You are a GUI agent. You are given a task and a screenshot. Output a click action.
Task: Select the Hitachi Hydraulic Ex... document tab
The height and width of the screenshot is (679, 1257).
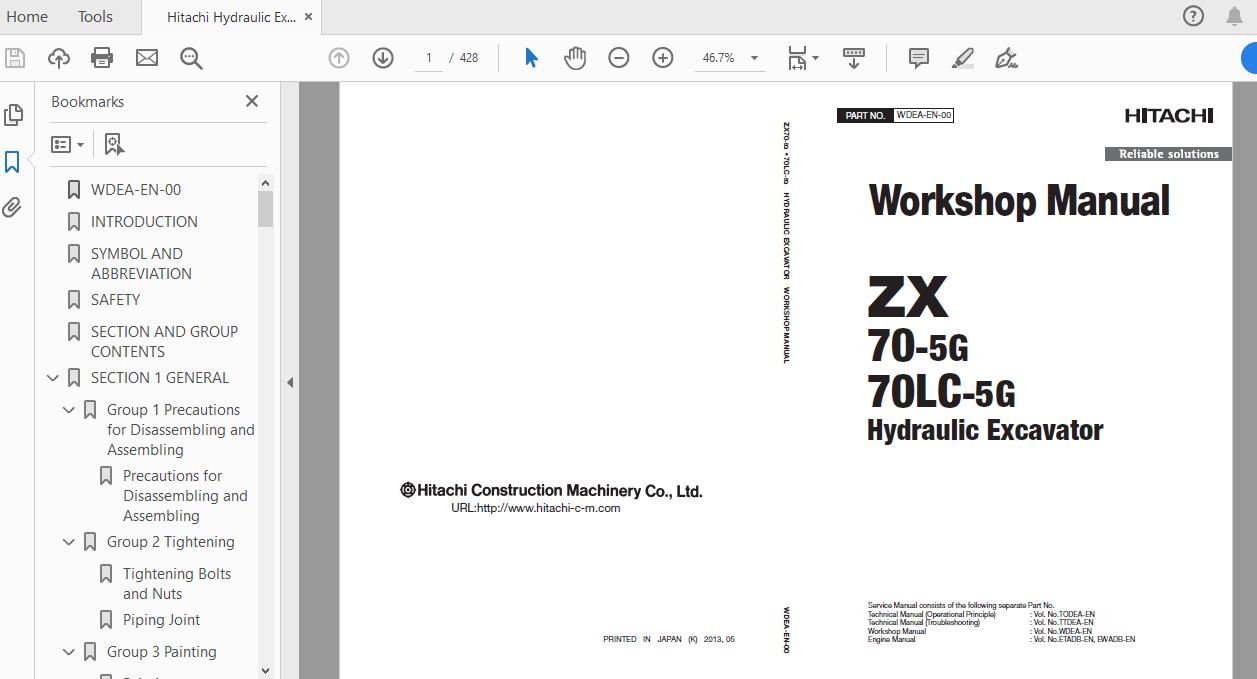(231, 17)
